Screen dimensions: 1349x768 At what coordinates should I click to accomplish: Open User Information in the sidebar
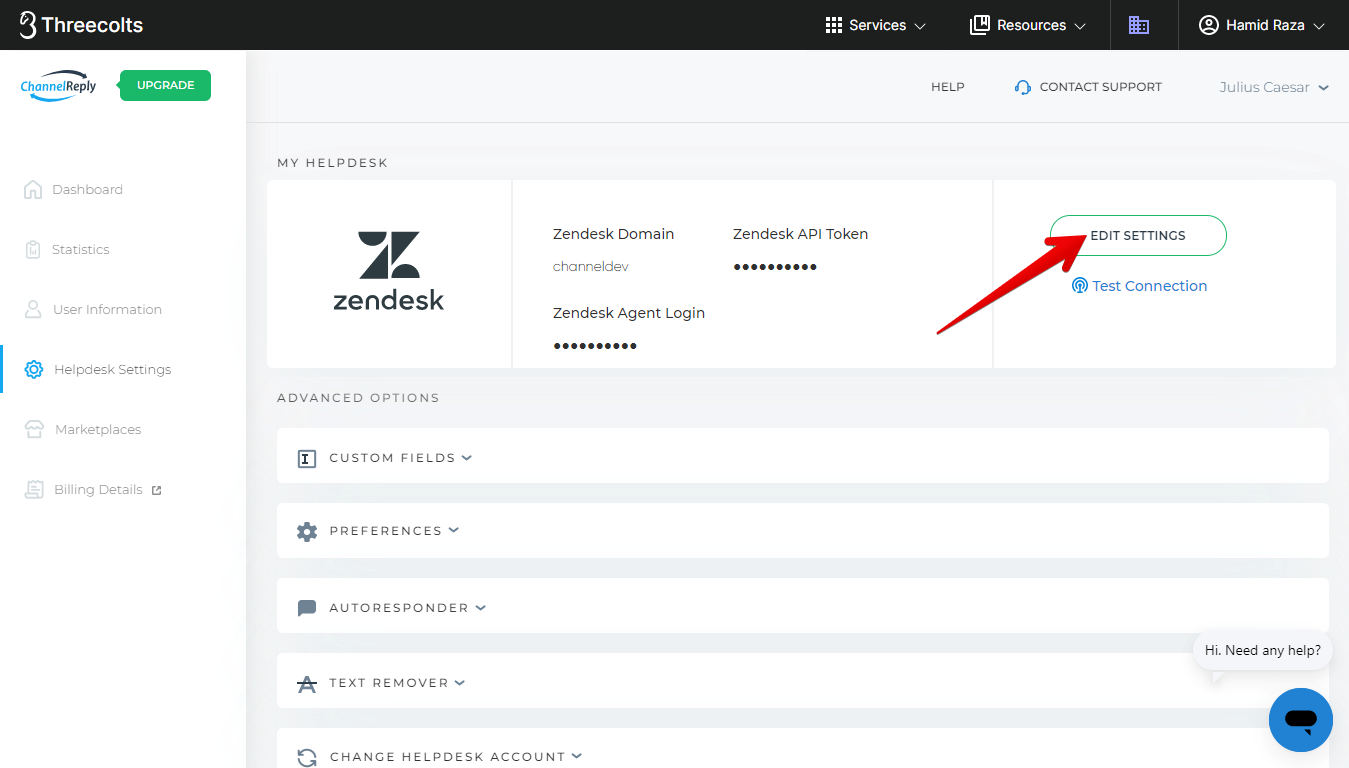(107, 309)
